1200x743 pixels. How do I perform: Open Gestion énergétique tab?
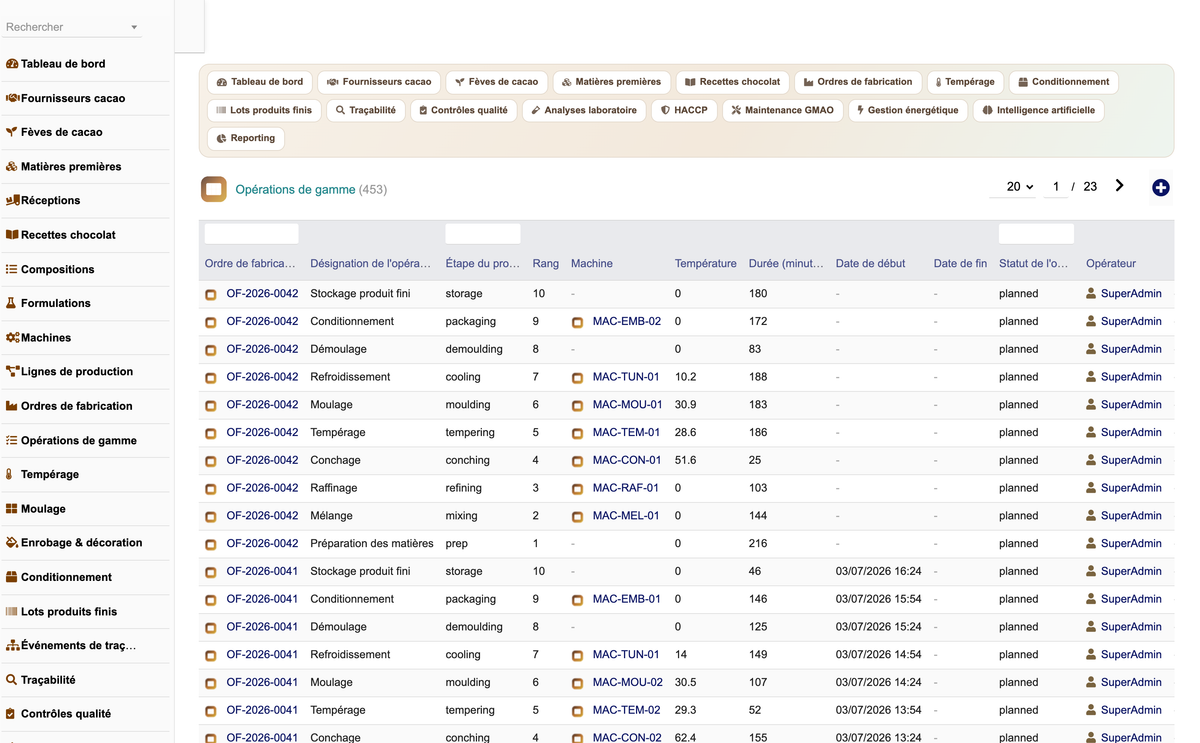pos(907,110)
